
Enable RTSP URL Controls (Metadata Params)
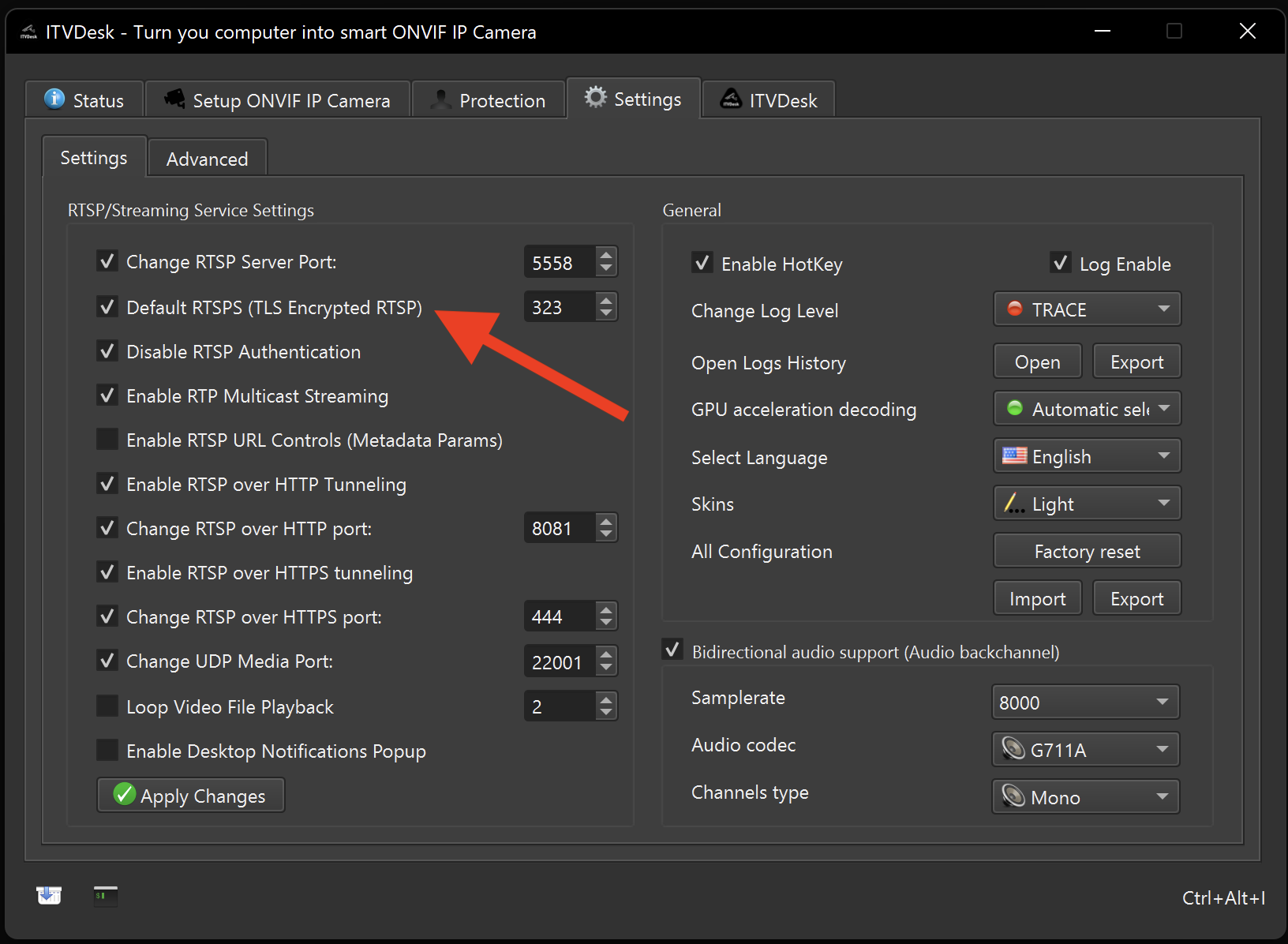(x=107, y=439)
